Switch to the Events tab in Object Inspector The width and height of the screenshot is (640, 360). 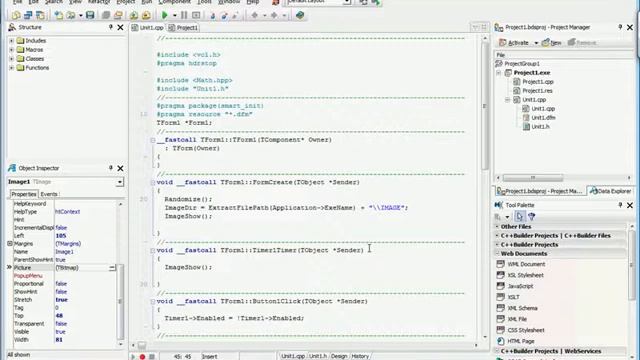tap(50, 194)
